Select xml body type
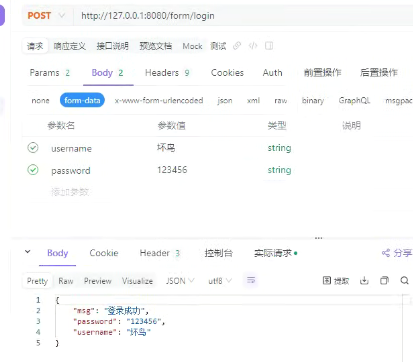Viewport: 413px width, 362px height. tap(253, 100)
